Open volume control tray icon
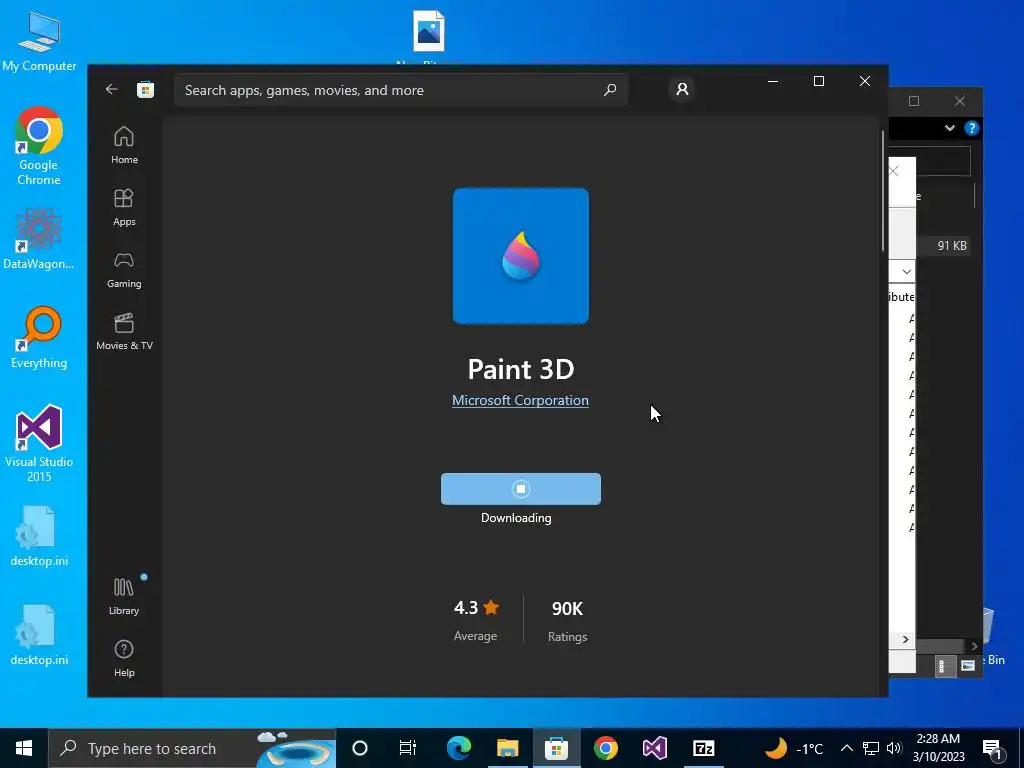 (894, 748)
